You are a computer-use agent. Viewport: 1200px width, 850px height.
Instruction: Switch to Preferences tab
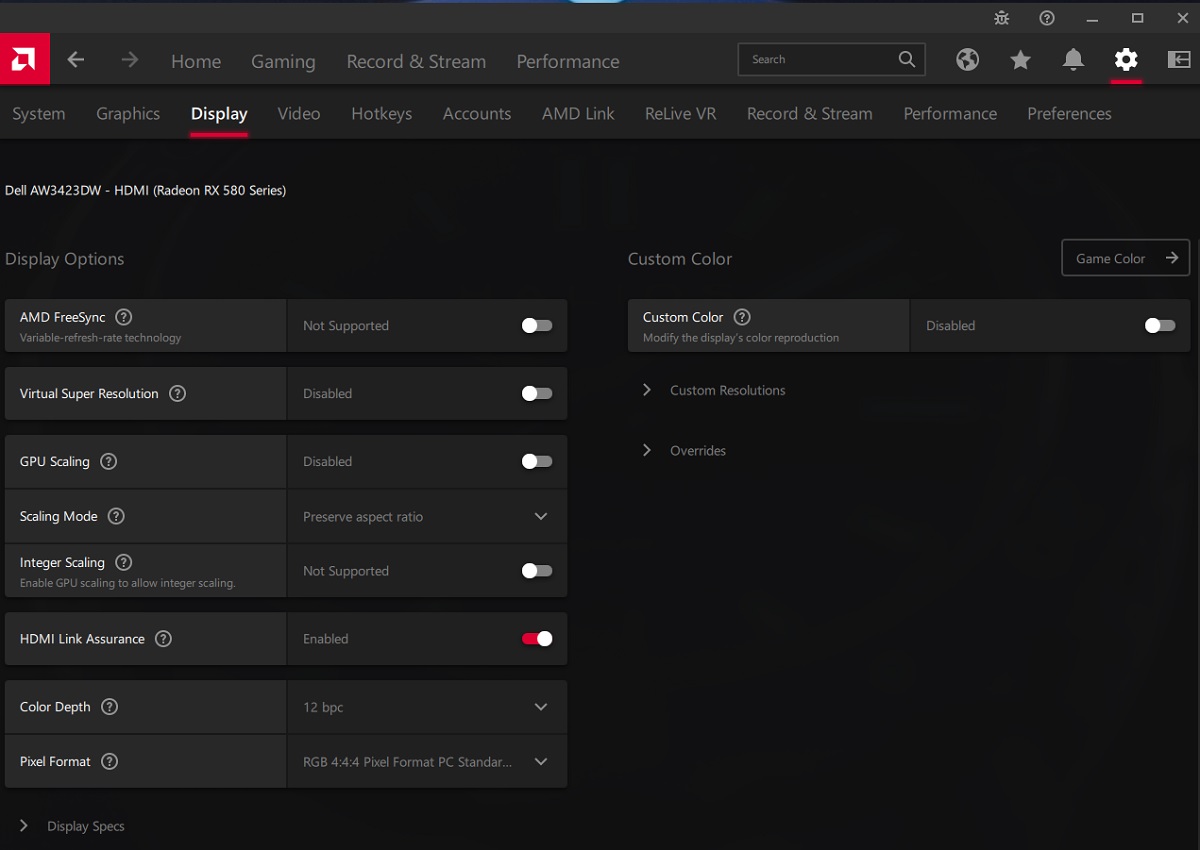(x=1069, y=113)
